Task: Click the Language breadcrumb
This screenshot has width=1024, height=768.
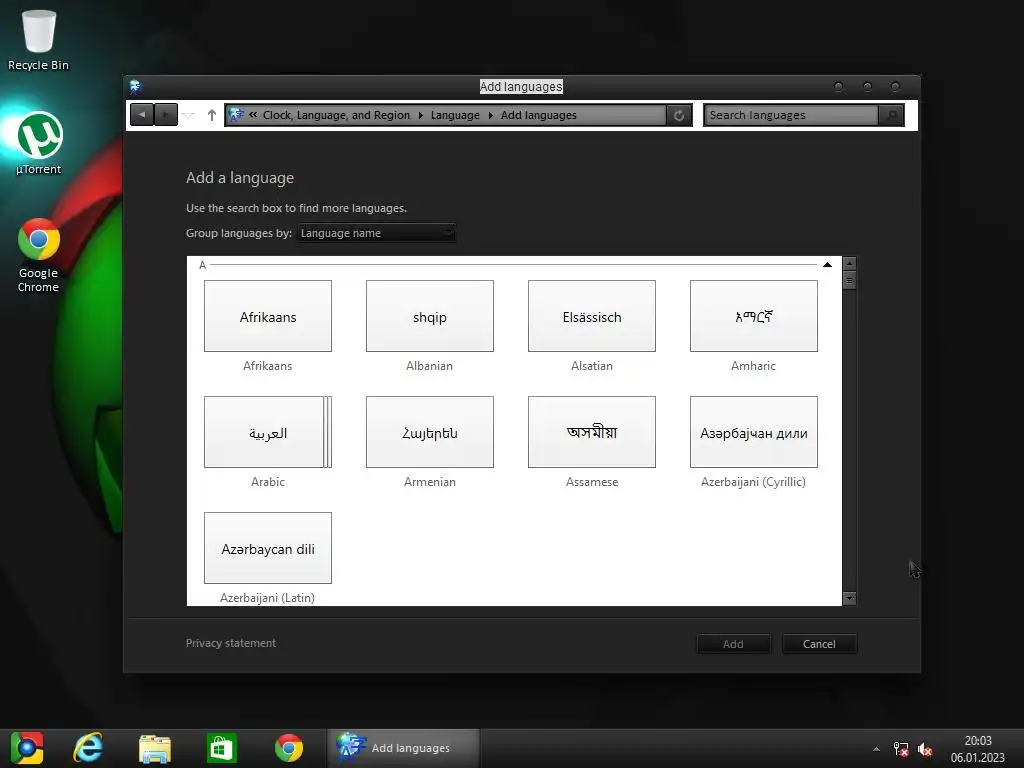Action: (455, 115)
